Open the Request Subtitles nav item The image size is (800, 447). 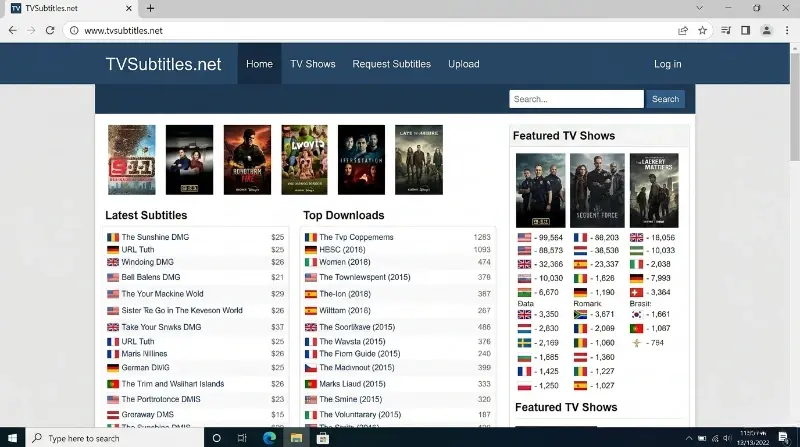391,64
